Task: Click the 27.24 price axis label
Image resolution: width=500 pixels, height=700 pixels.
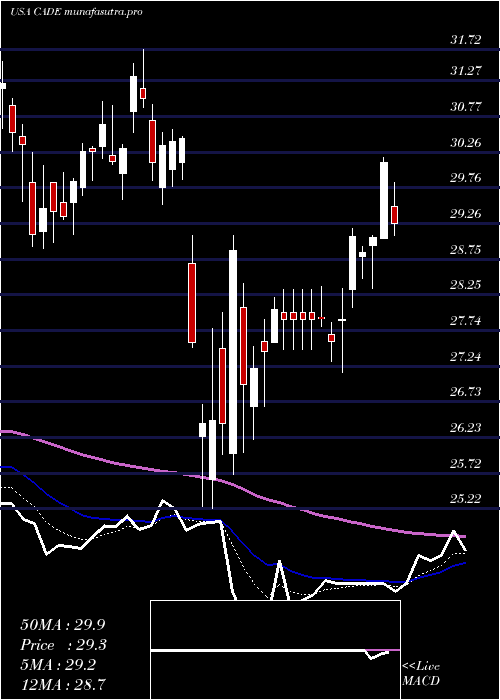Action: pos(466,356)
